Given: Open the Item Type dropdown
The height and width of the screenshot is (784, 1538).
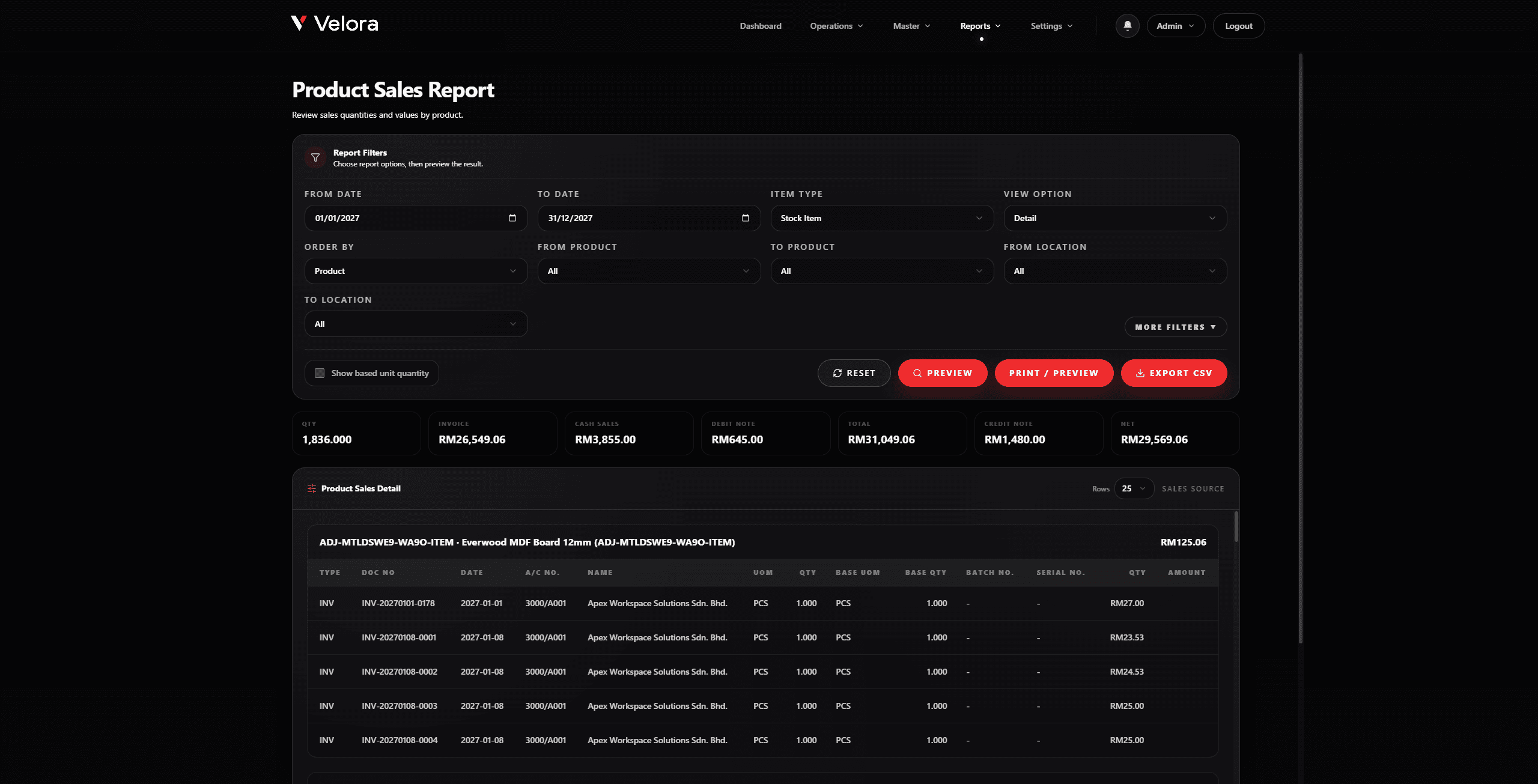Looking at the screenshot, I should coord(882,218).
